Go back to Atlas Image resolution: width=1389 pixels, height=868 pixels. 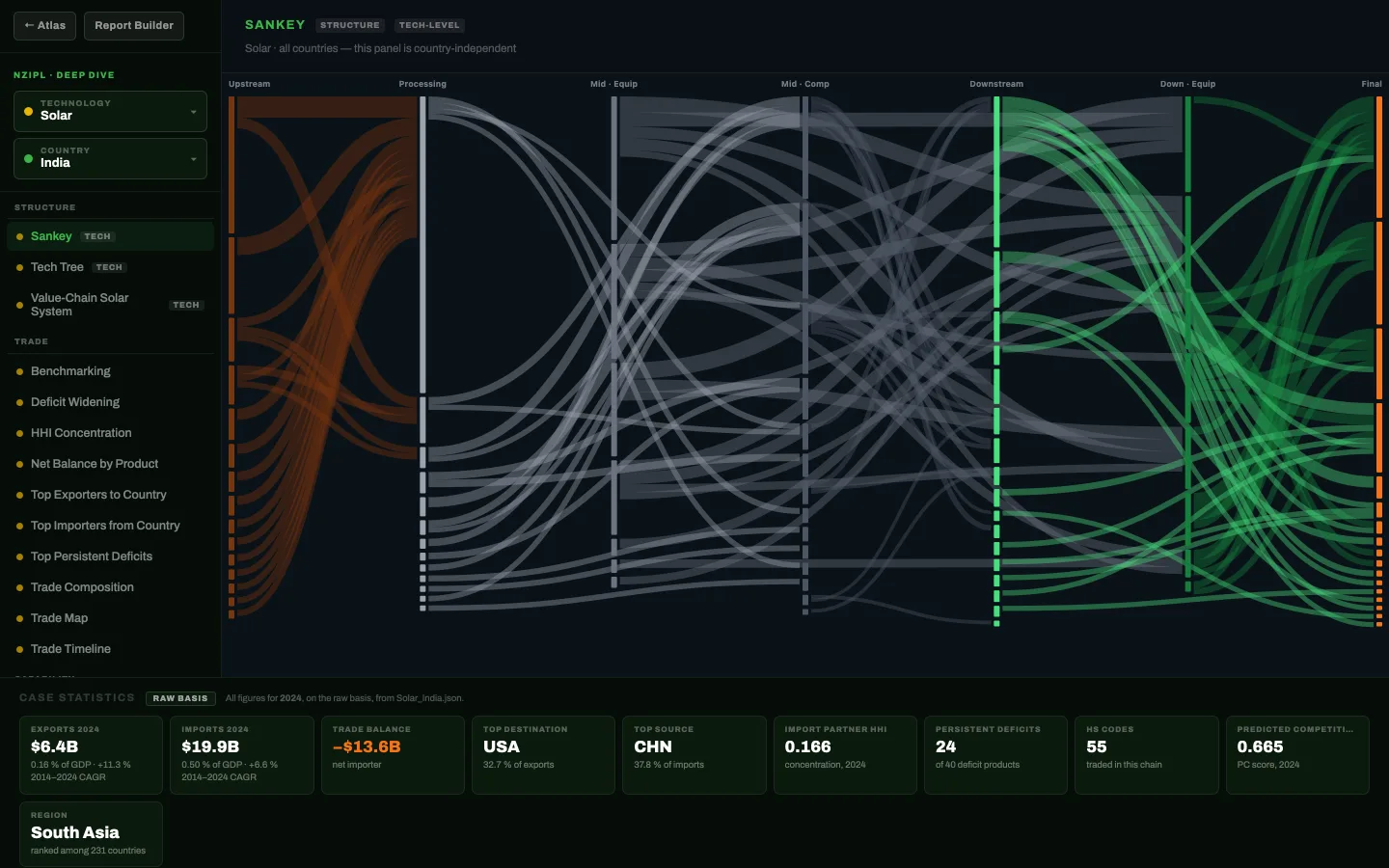tap(44, 25)
